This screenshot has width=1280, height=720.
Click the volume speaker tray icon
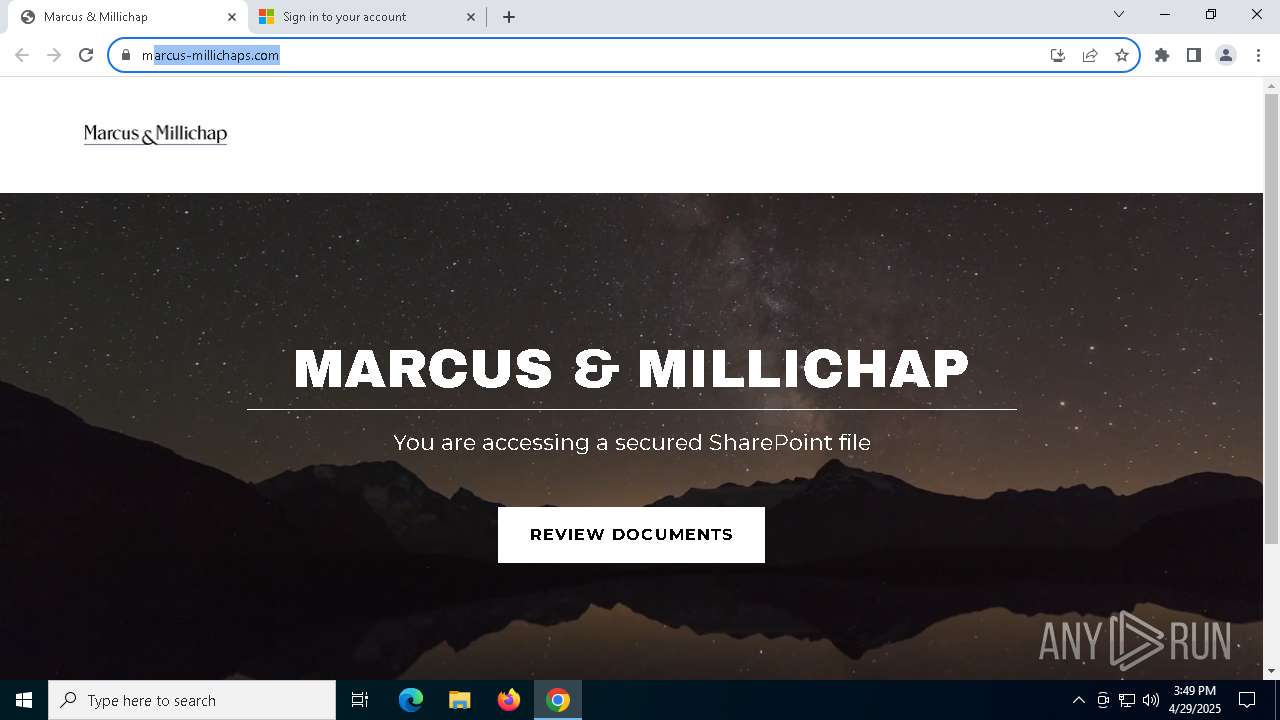[x=1151, y=700]
